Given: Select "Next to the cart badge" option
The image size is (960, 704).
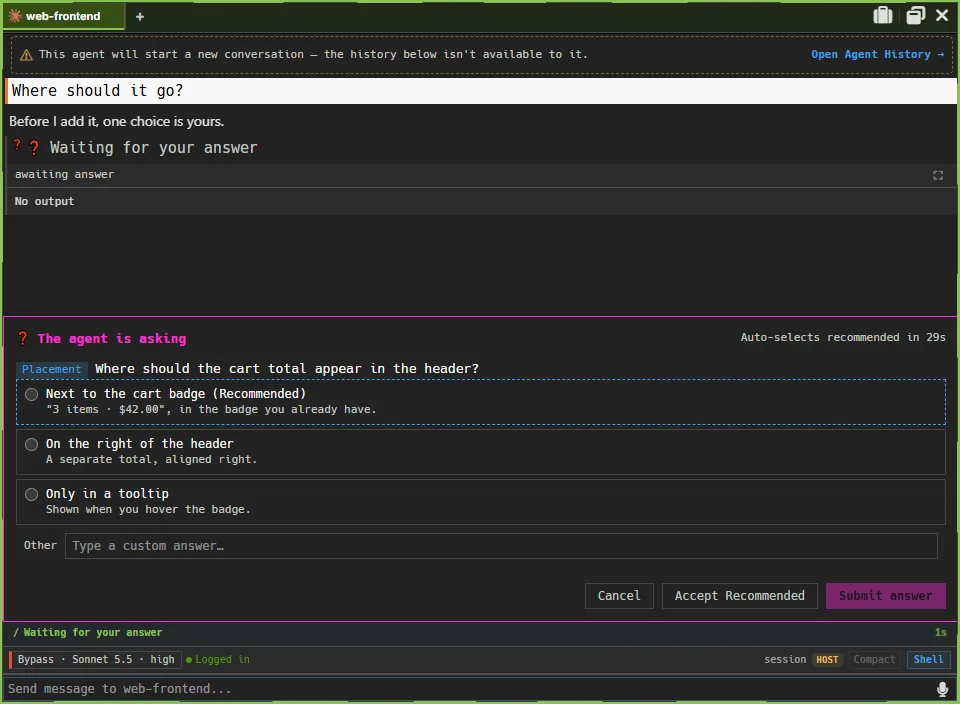Looking at the screenshot, I should (481, 402).
